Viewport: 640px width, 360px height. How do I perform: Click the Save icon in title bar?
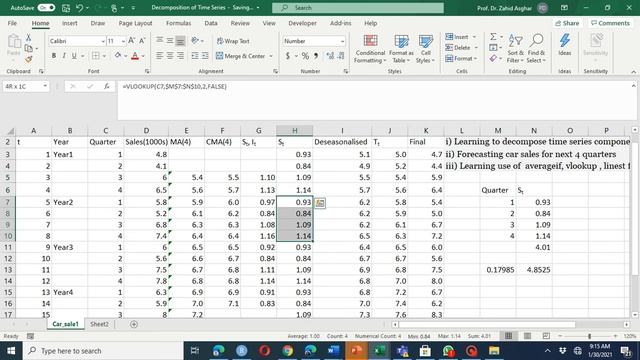pyautogui.click(x=66, y=7)
